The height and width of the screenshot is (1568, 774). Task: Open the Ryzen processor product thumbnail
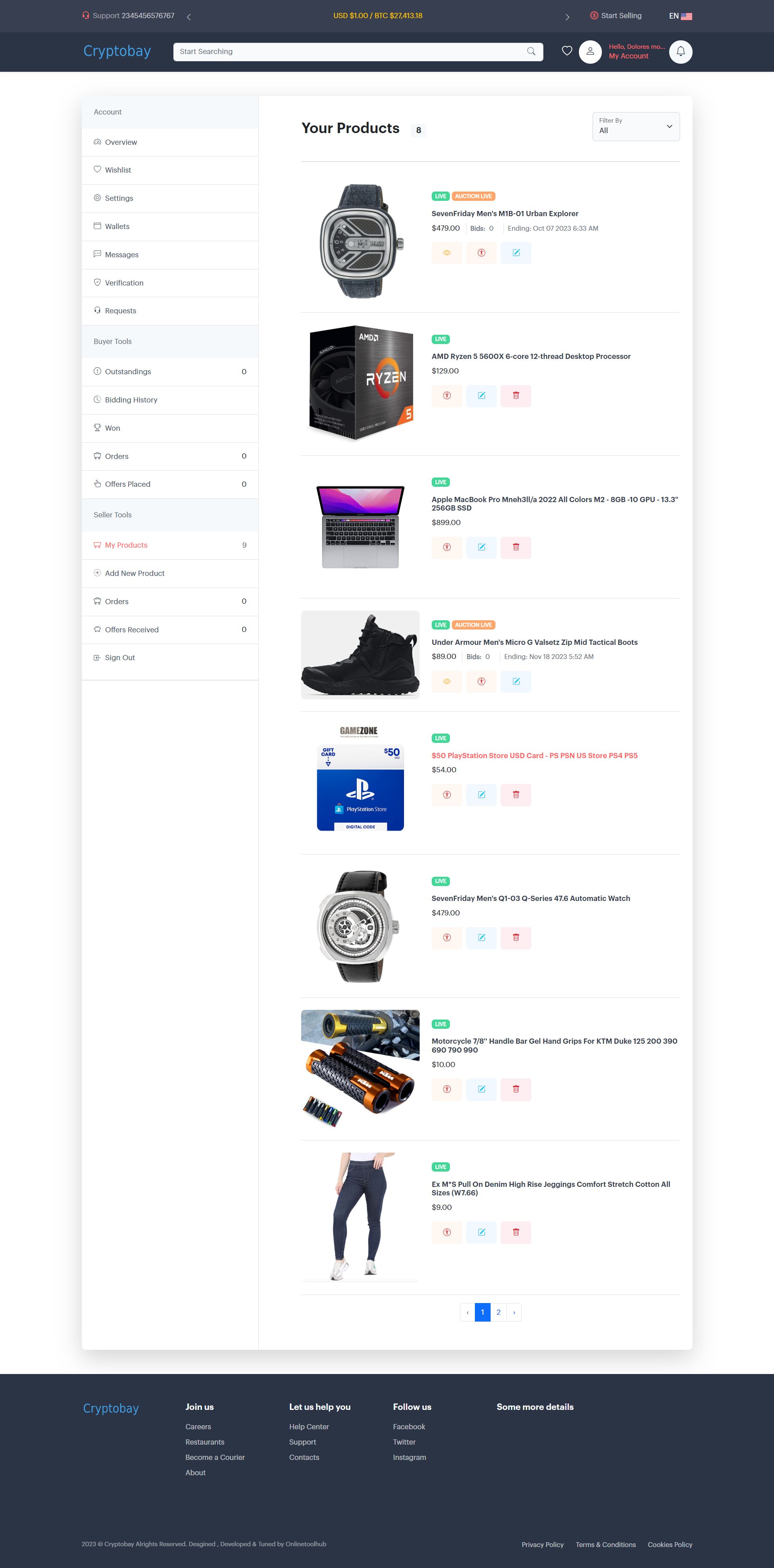[x=360, y=384]
